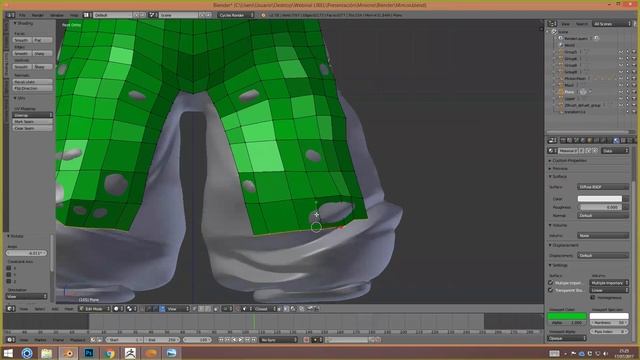Click the Mark Seam button
The width and height of the screenshot is (640, 360).
(x=33, y=122)
